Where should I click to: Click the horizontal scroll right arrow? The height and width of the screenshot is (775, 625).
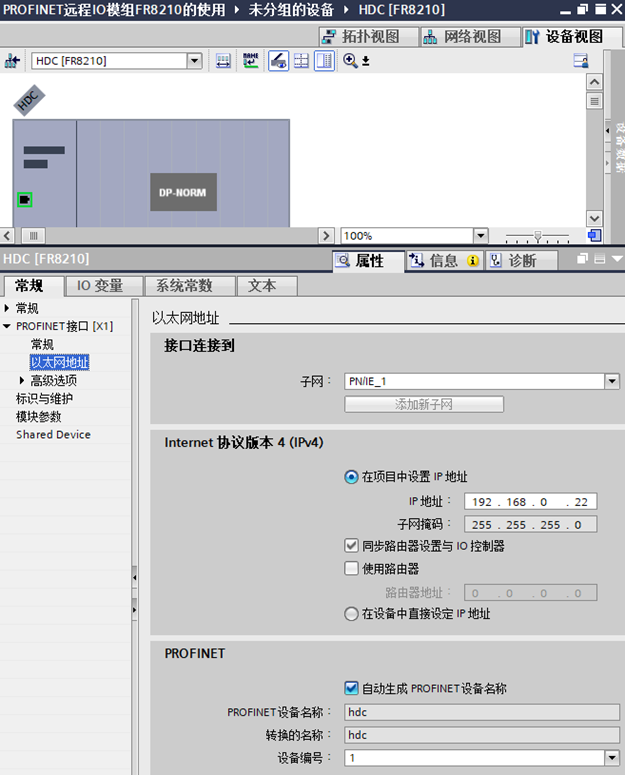pyautogui.click(x=326, y=236)
